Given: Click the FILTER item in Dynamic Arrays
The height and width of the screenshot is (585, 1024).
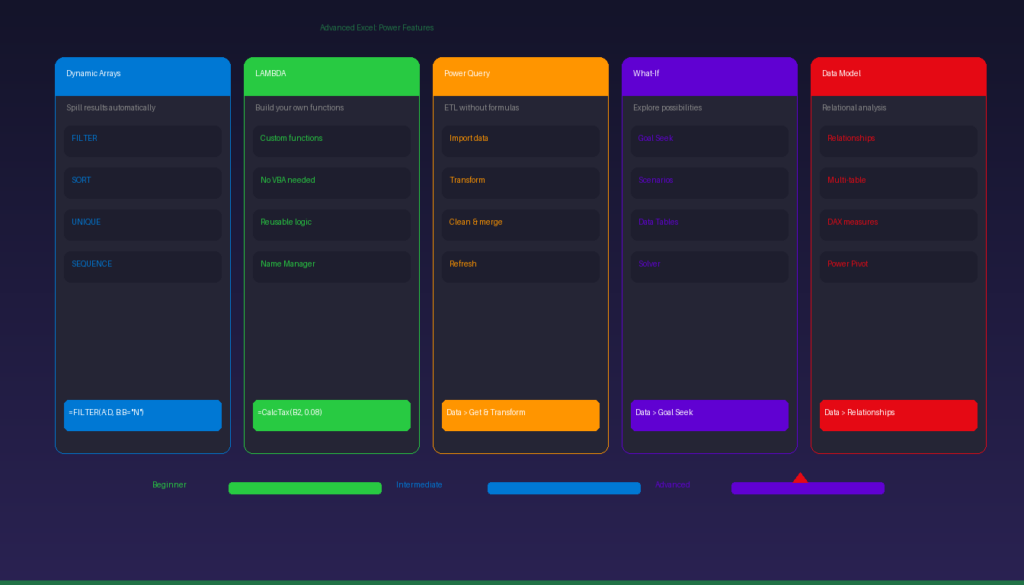Looking at the screenshot, I should (143, 140).
